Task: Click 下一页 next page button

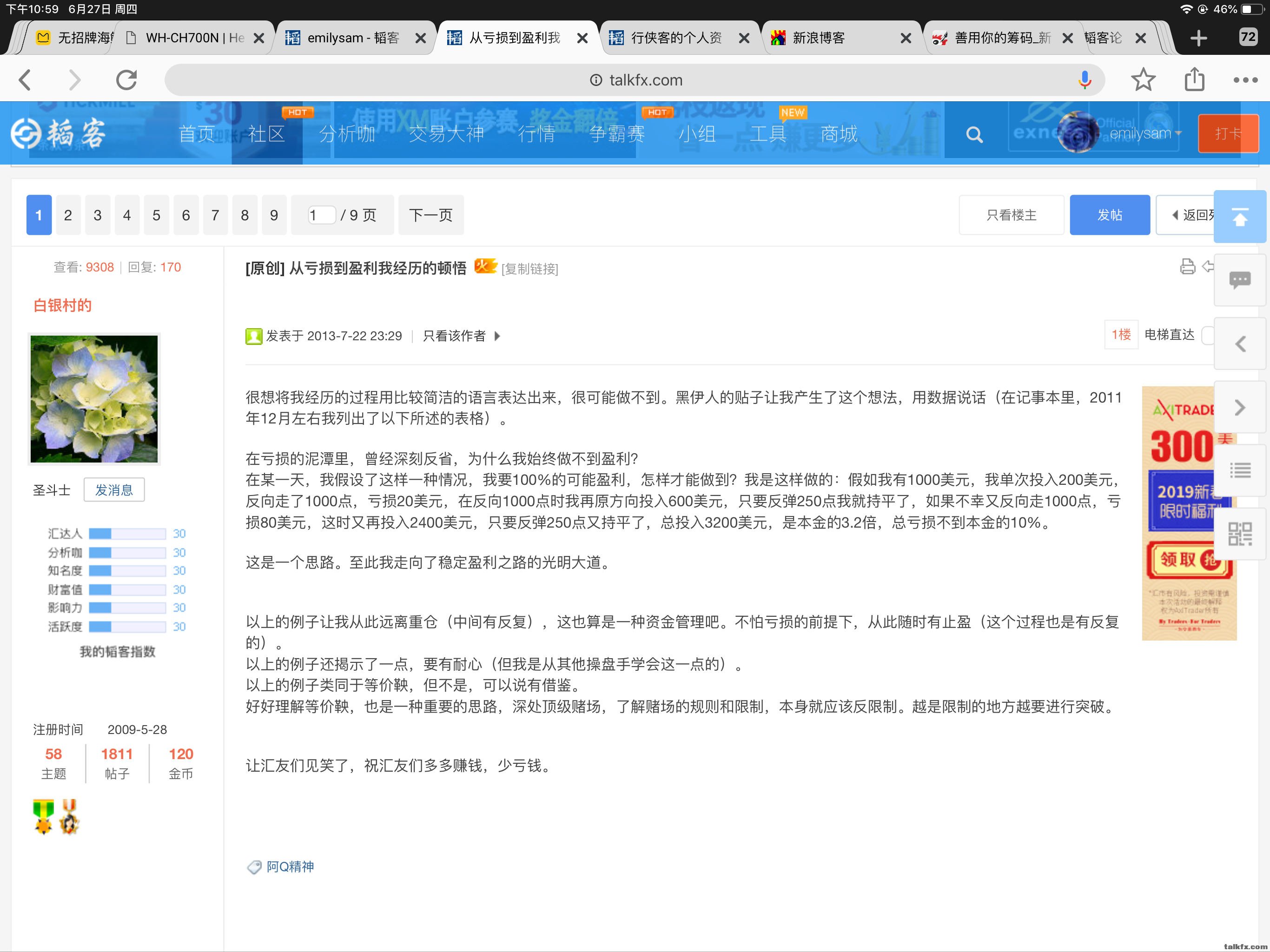Action: click(430, 215)
